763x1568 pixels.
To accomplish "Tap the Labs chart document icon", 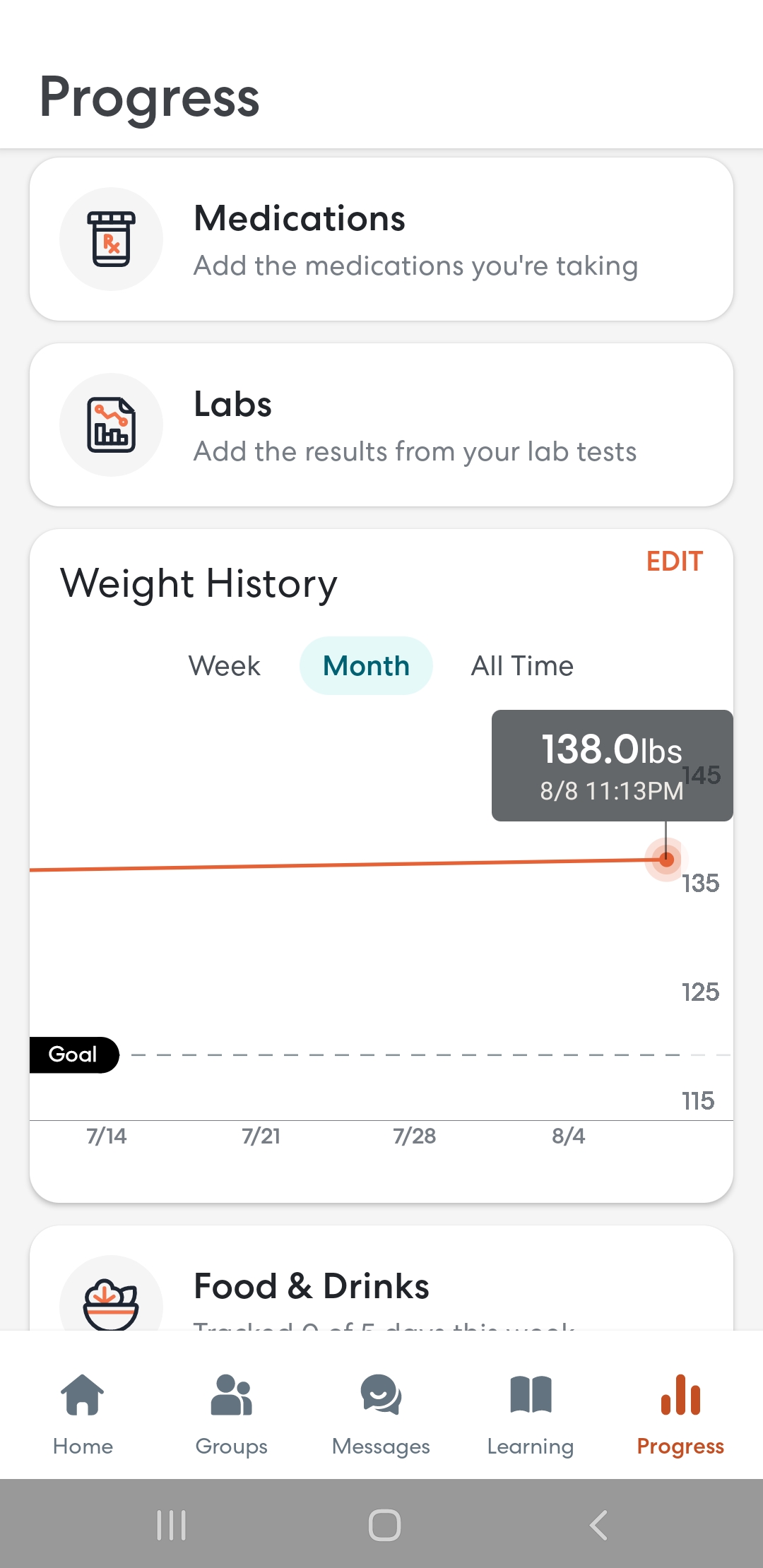I will pos(111,424).
